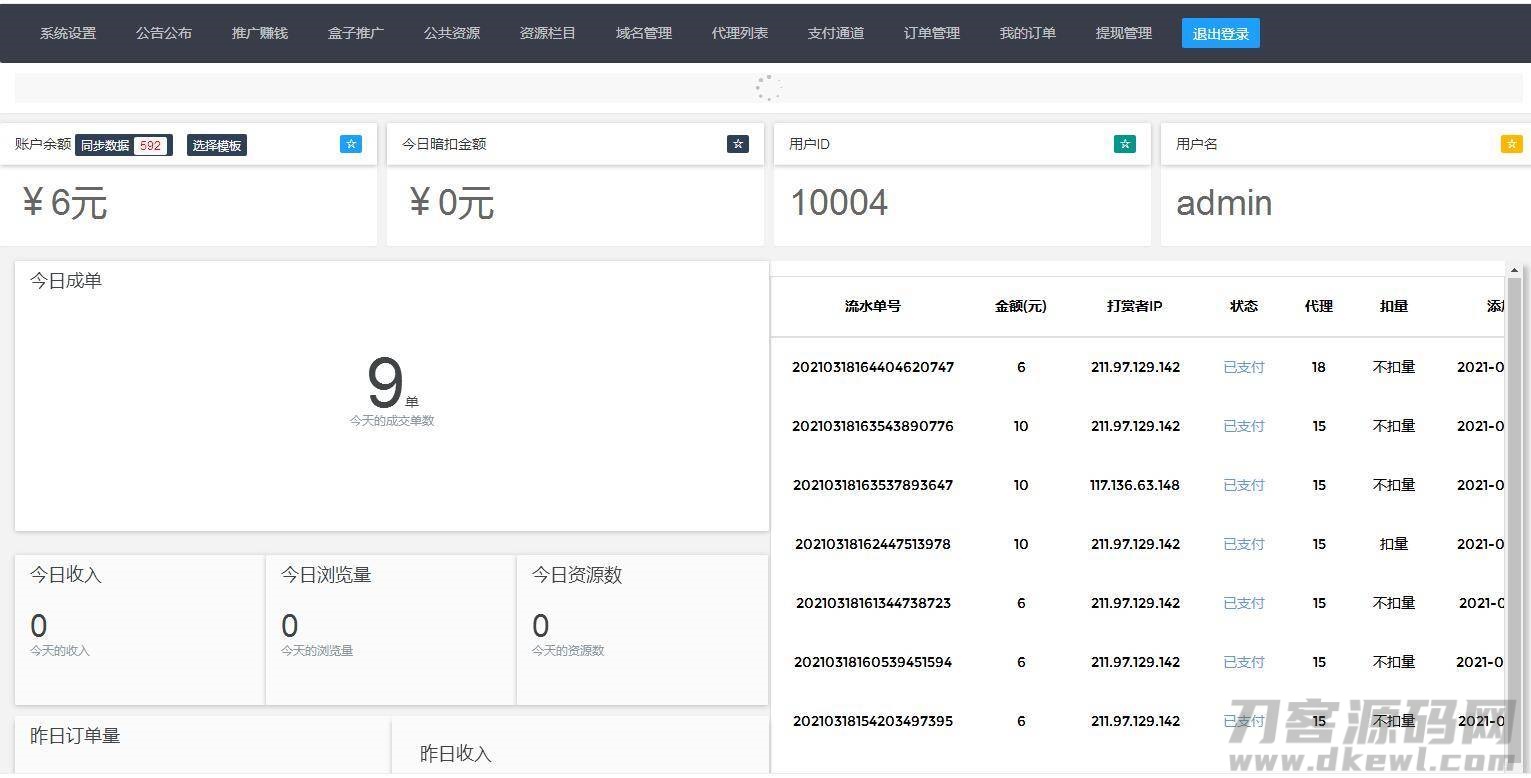Open 订单管理
1531x778 pixels.
tap(930, 33)
